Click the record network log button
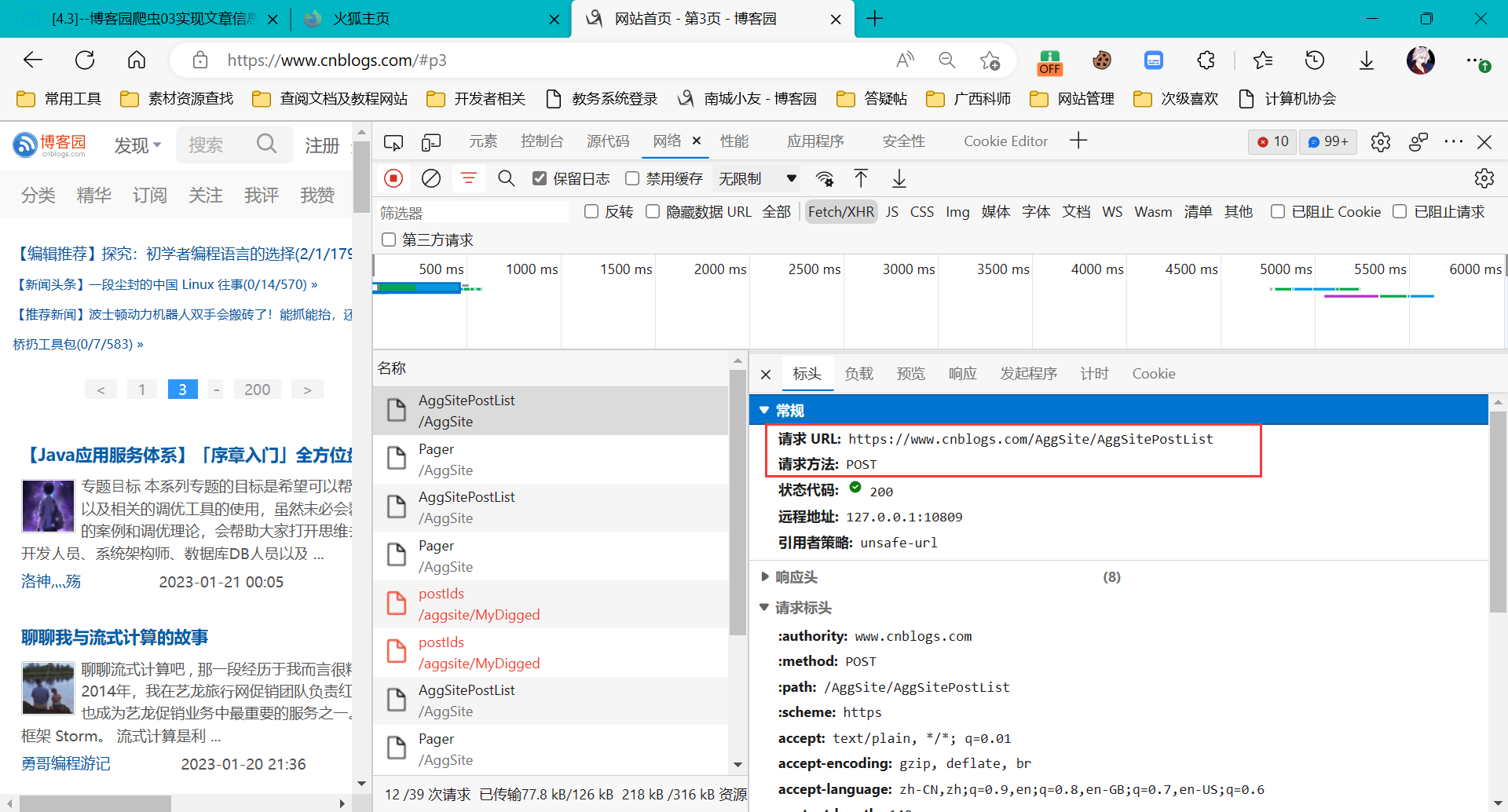The width and height of the screenshot is (1508, 812). click(393, 179)
